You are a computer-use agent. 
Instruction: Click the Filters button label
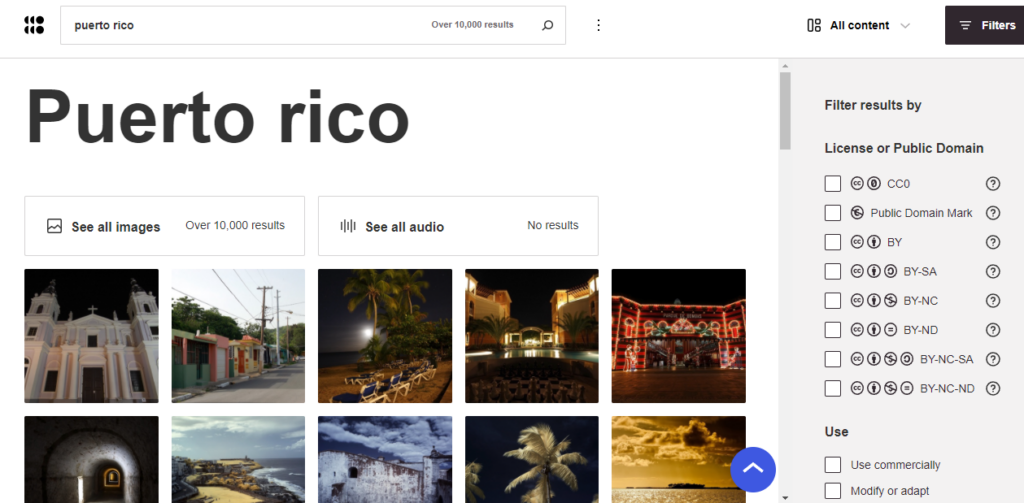pos(998,25)
